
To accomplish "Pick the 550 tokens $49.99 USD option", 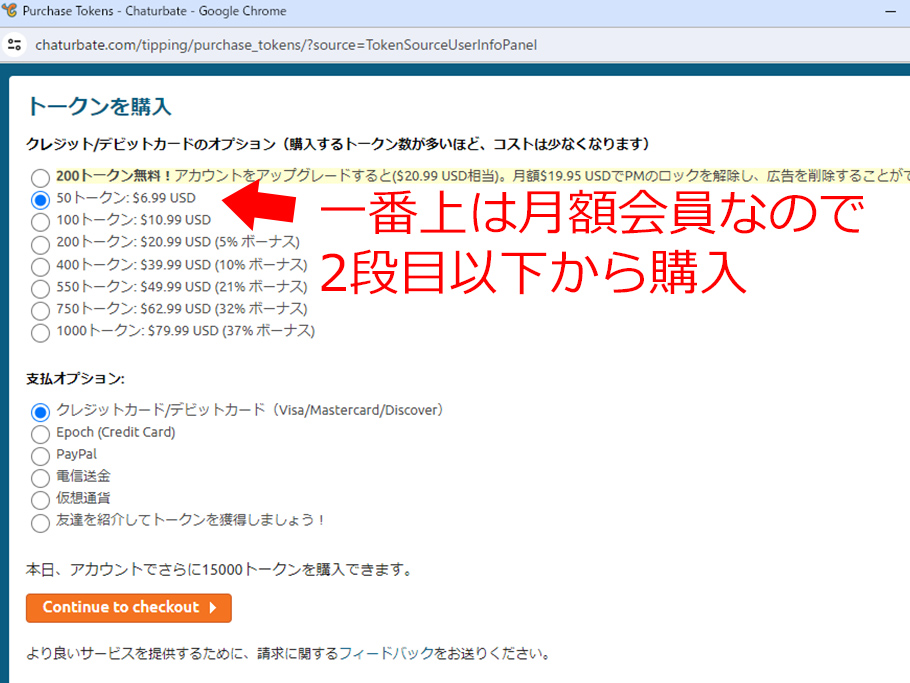I will coord(40,288).
